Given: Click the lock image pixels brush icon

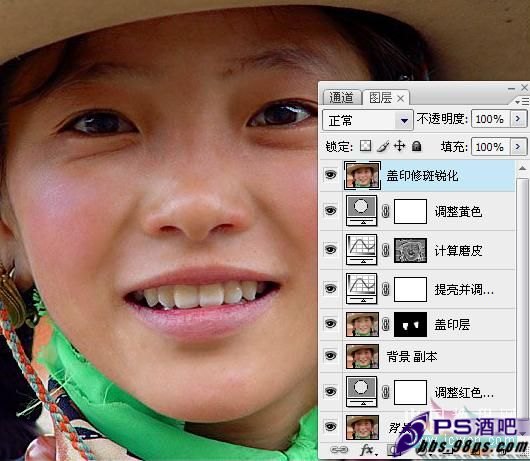Looking at the screenshot, I should click(383, 146).
